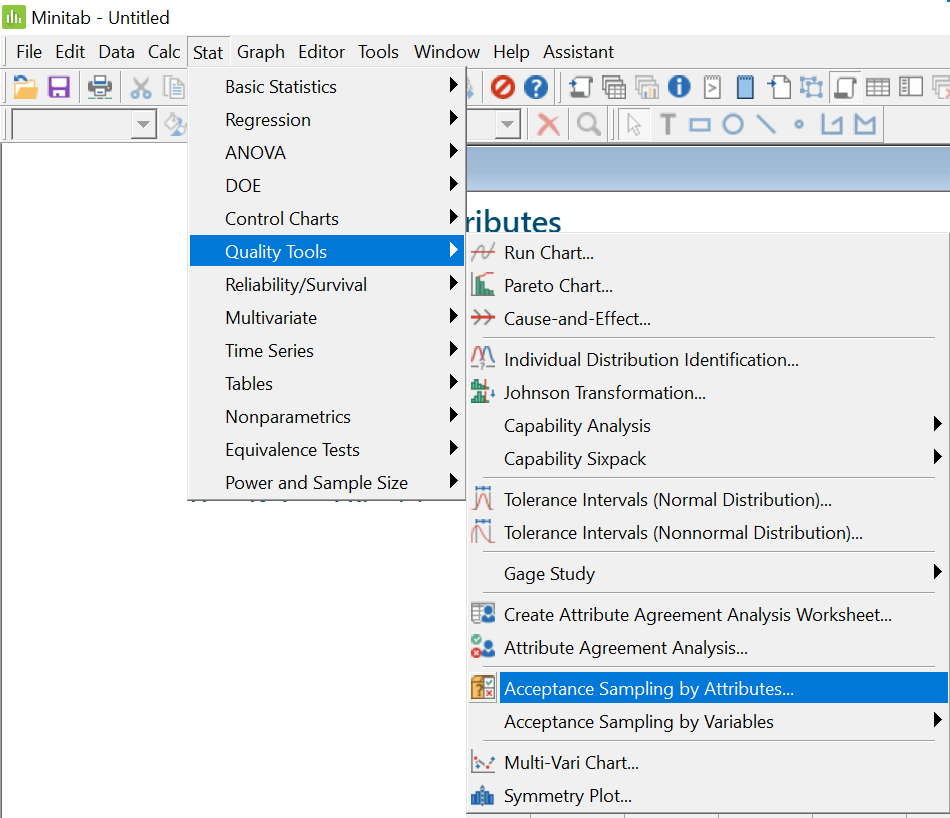Image resolution: width=950 pixels, height=818 pixels.
Task: Open the Graph menu
Action: [260, 52]
